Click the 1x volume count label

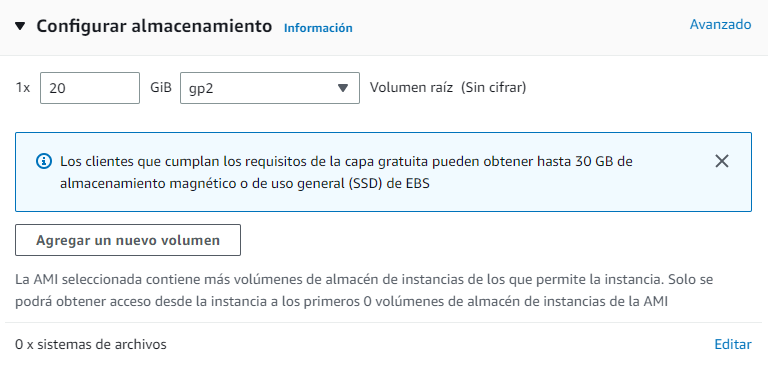[23, 88]
